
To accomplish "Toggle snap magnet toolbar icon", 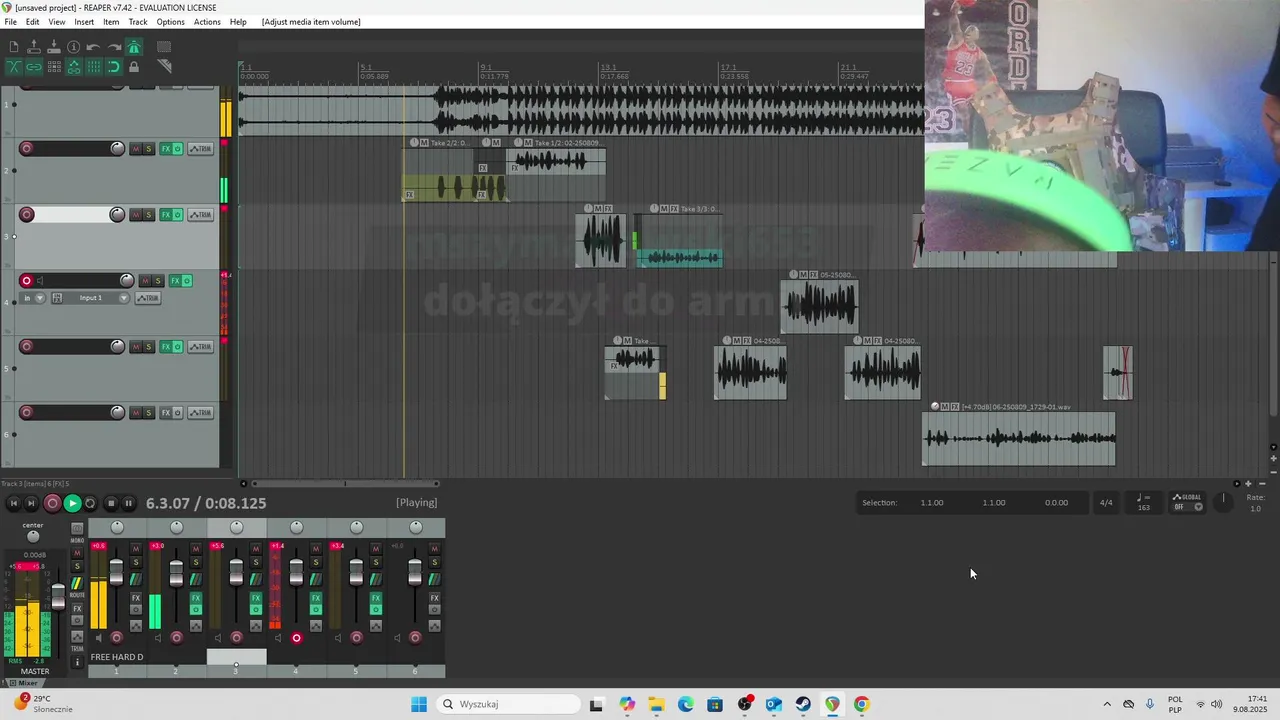I will point(114,67).
